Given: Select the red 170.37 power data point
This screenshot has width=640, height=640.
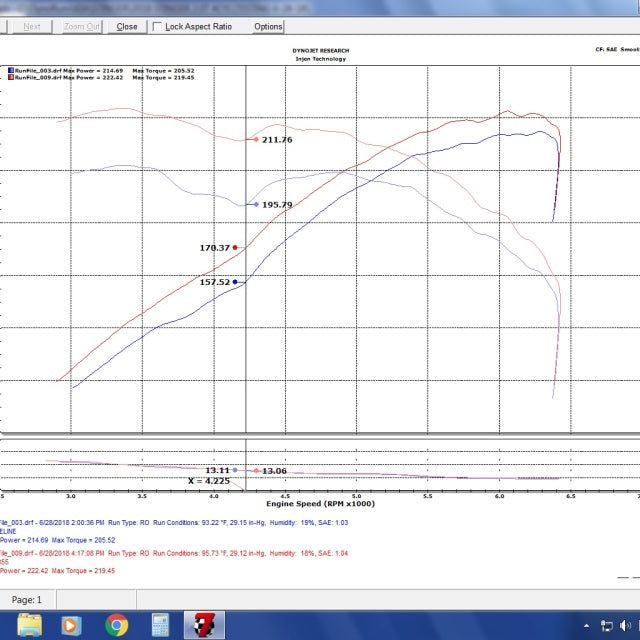Looking at the screenshot, I should click(x=235, y=247).
